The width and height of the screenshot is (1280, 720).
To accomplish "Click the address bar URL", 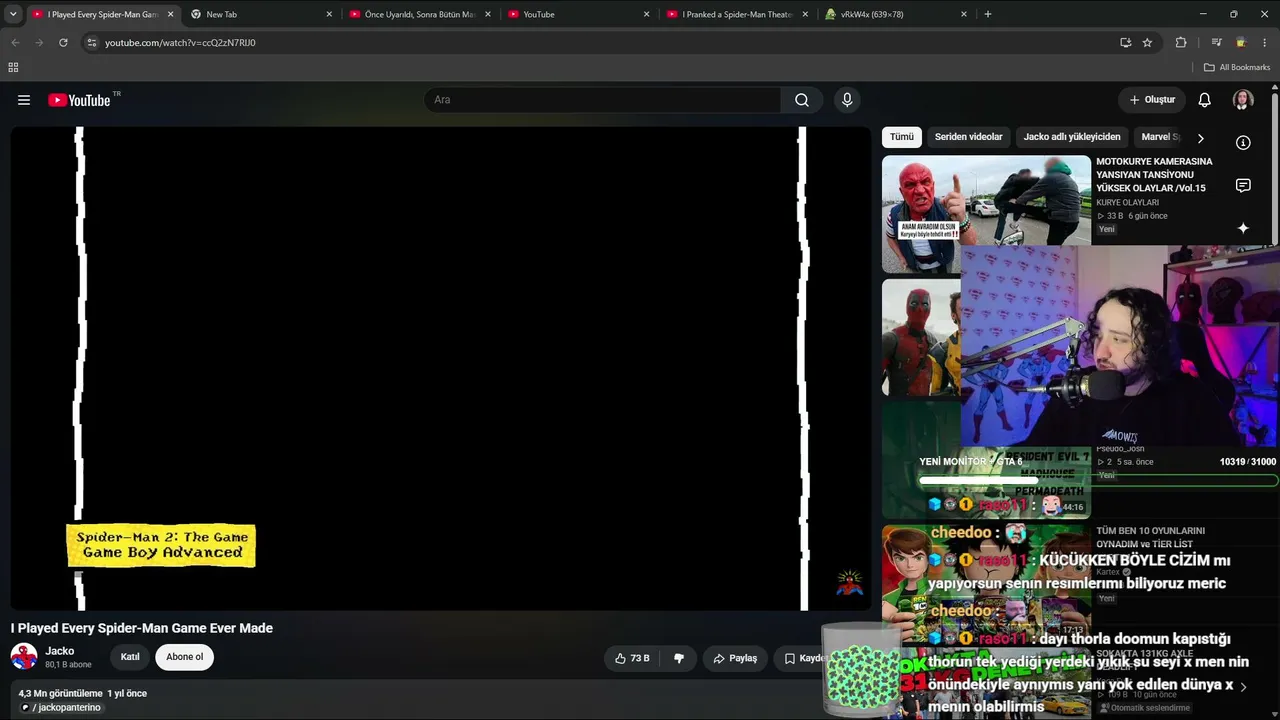I will 180,43.
